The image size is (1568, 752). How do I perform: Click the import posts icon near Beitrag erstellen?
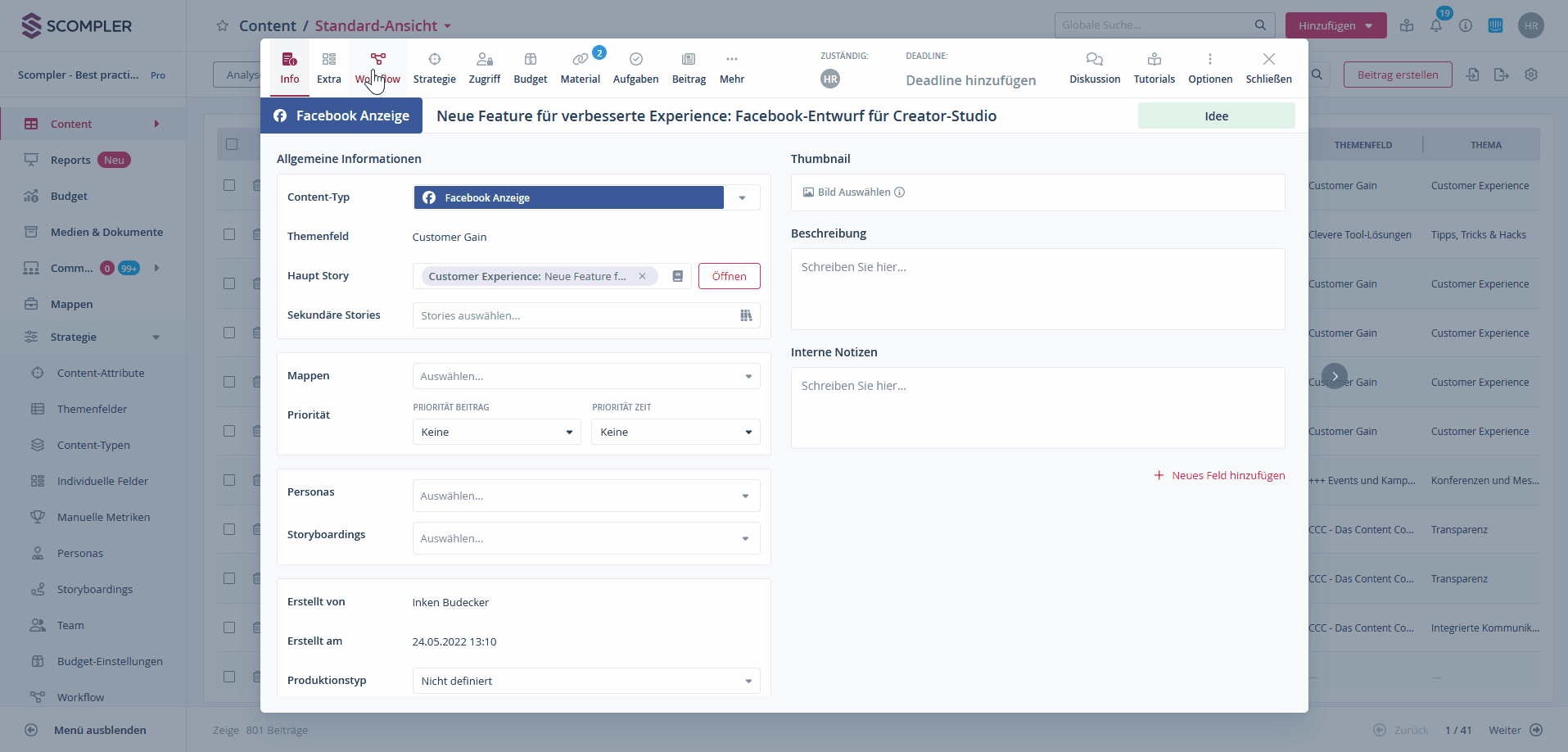[x=1473, y=75]
